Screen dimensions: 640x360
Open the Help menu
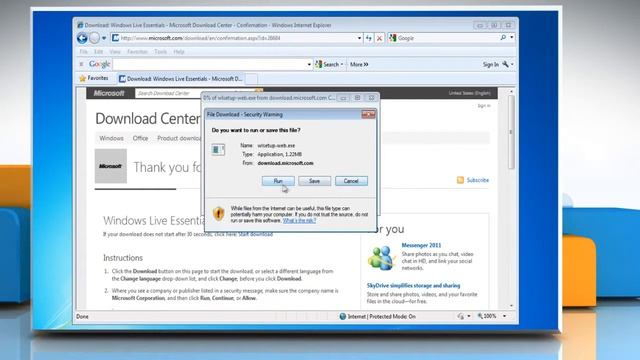pos(179,52)
